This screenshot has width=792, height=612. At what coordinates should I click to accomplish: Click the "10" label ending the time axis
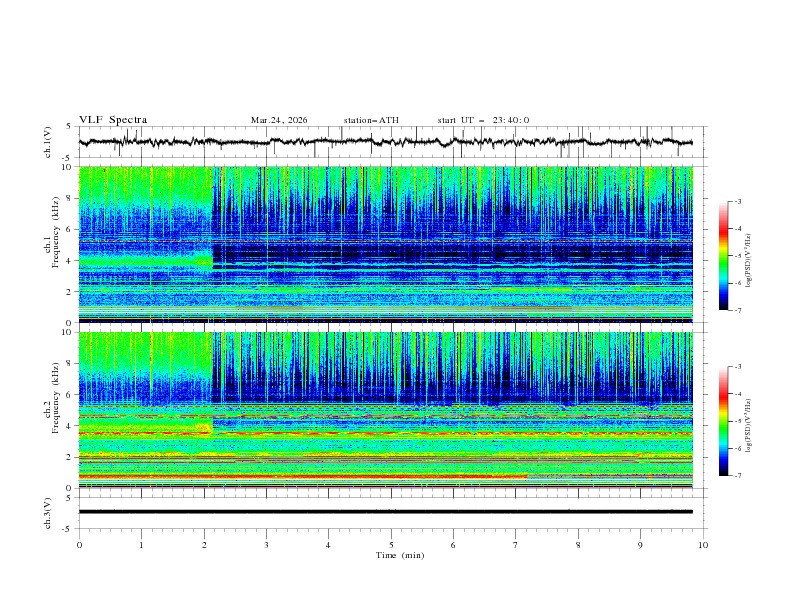coord(703,545)
